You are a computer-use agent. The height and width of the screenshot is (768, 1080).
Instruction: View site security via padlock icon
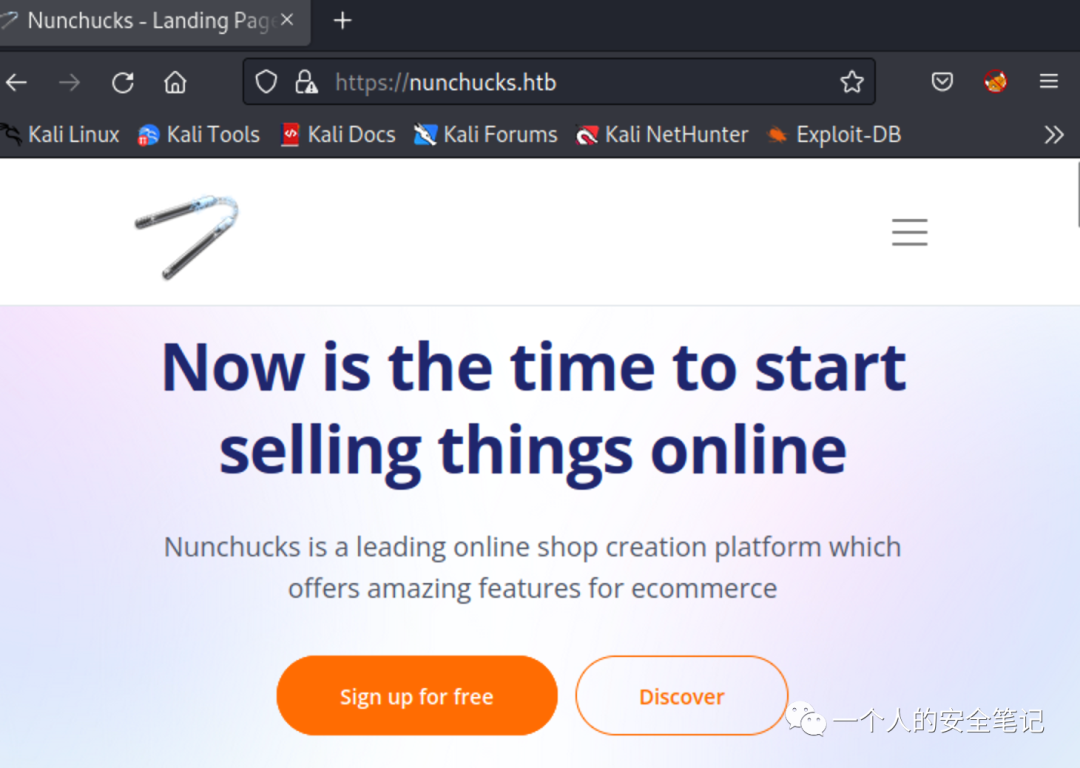[307, 82]
